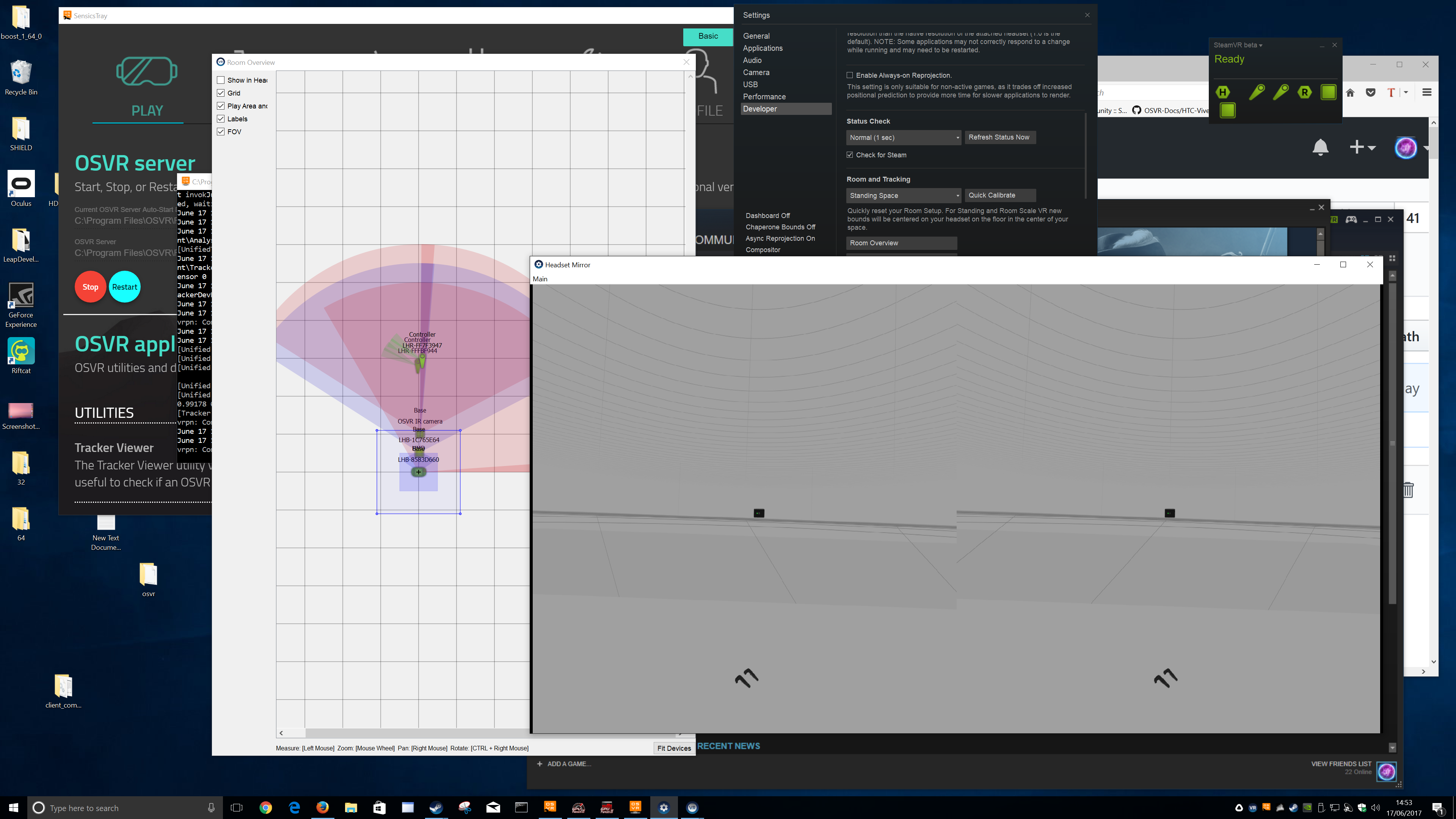Toggle the FOV visibility checkbox
Viewport: 1456px width, 819px height.
click(x=221, y=131)
